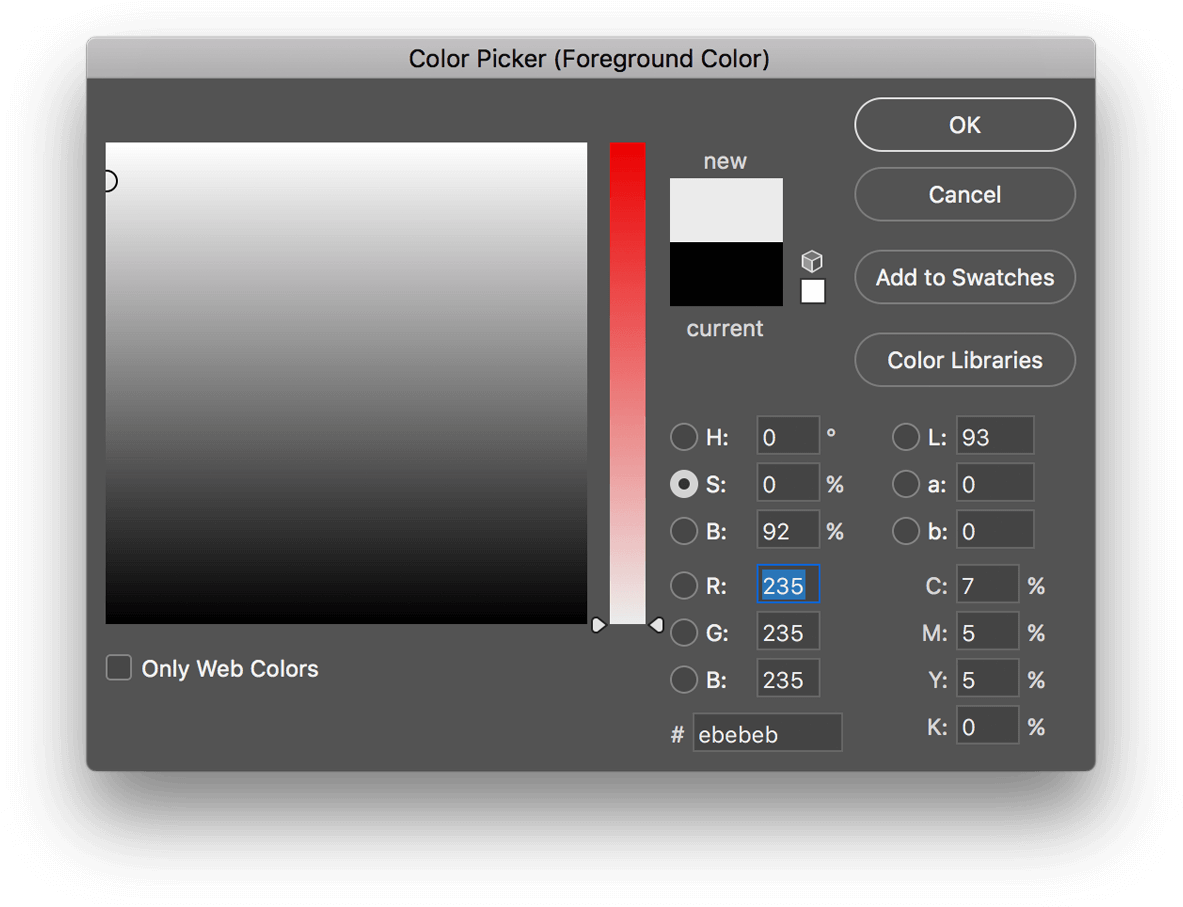Viewport: 1183px width, 907px height.
Task: Click the Lab a value field
Action: 995,483
